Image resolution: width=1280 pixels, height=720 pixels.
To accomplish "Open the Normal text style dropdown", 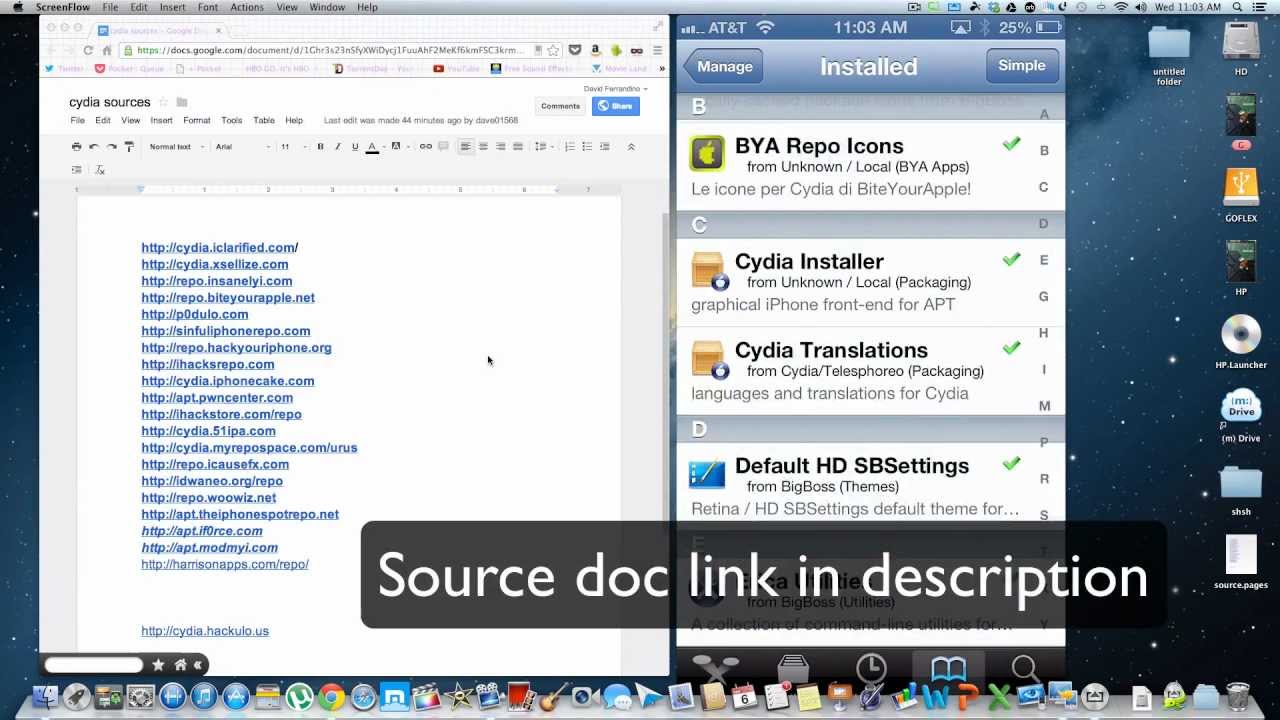I will tap(177, 147).
